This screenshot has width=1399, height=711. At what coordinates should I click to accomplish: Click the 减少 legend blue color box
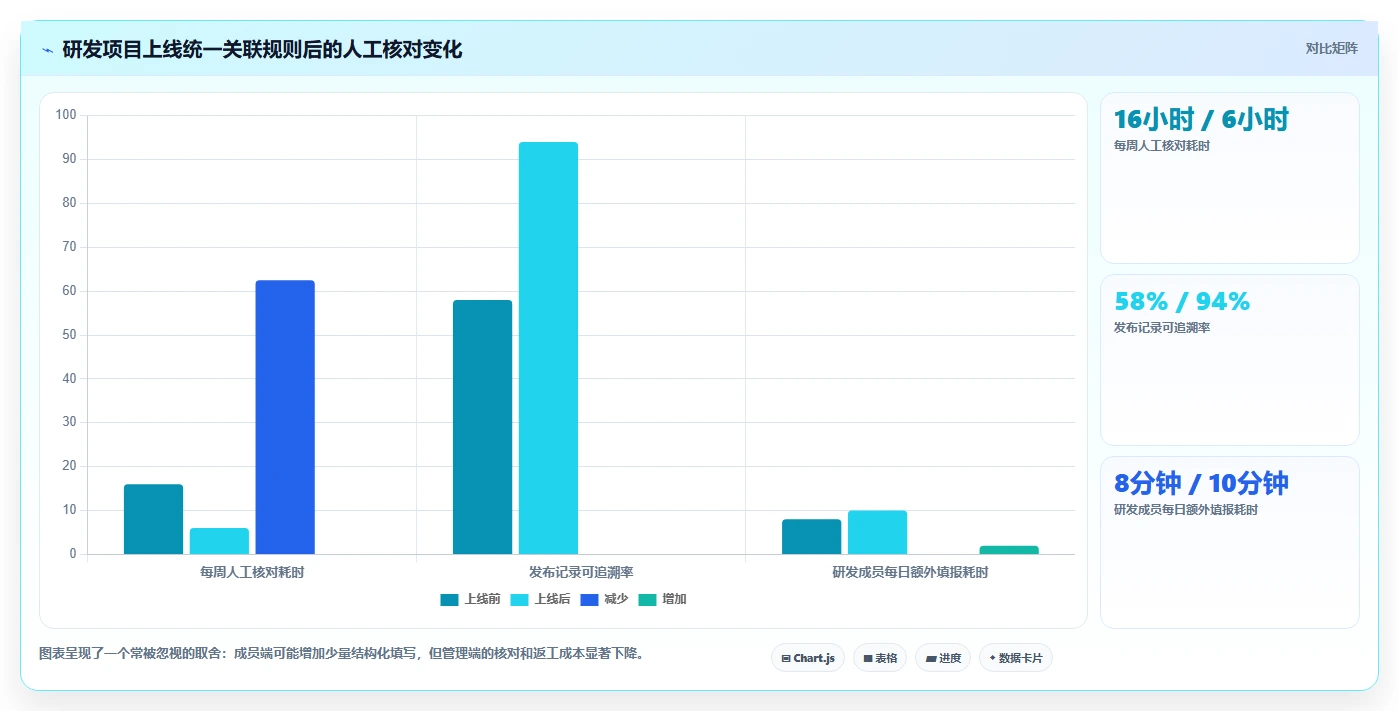click(x=589, y=600)
